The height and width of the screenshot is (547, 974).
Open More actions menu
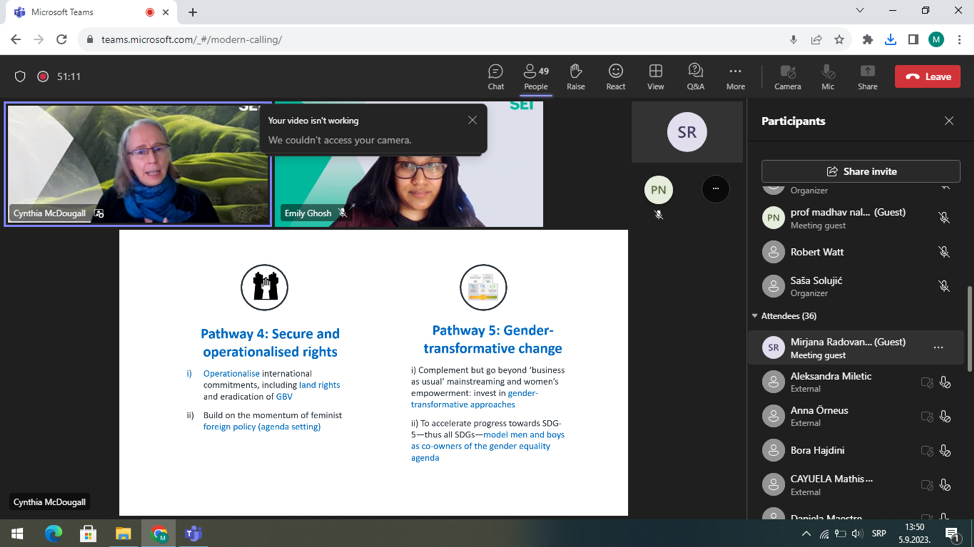point(735,76)
